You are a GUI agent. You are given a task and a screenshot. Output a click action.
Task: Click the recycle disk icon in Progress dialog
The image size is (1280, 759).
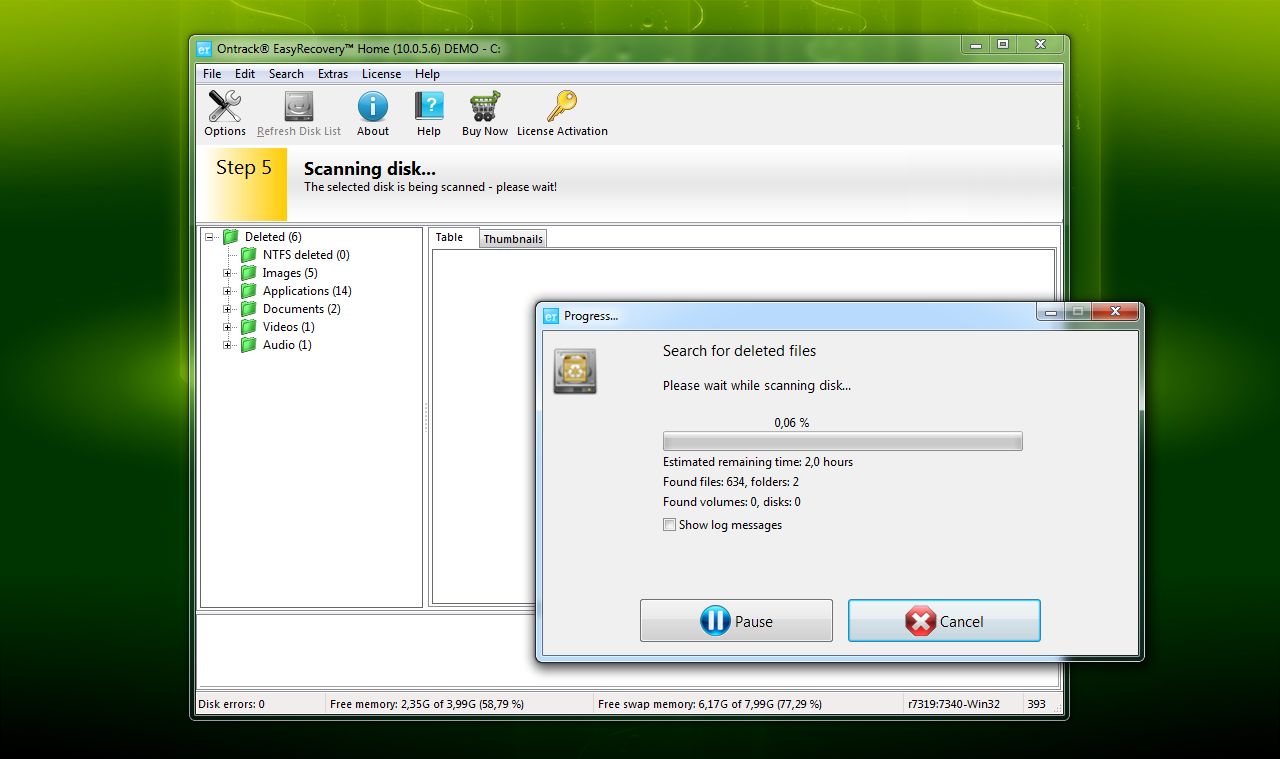click(x=575, y=371)
